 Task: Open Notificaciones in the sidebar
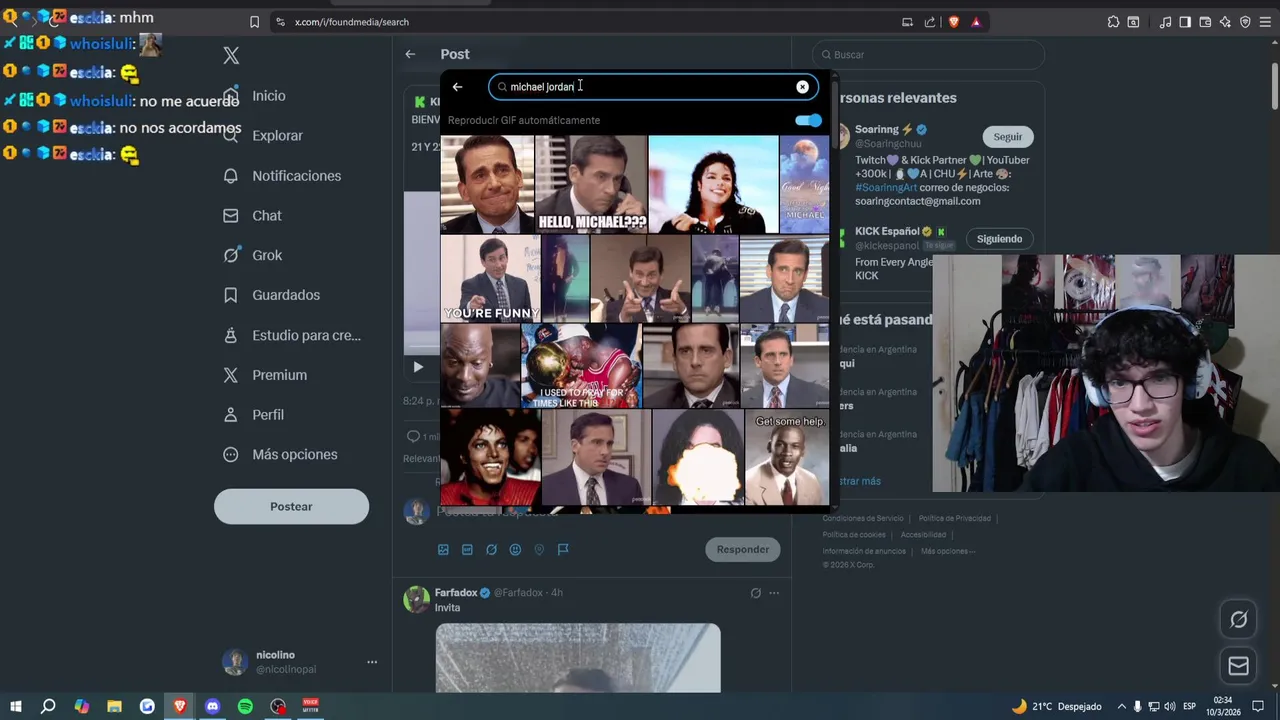click(x=282, y=176)
